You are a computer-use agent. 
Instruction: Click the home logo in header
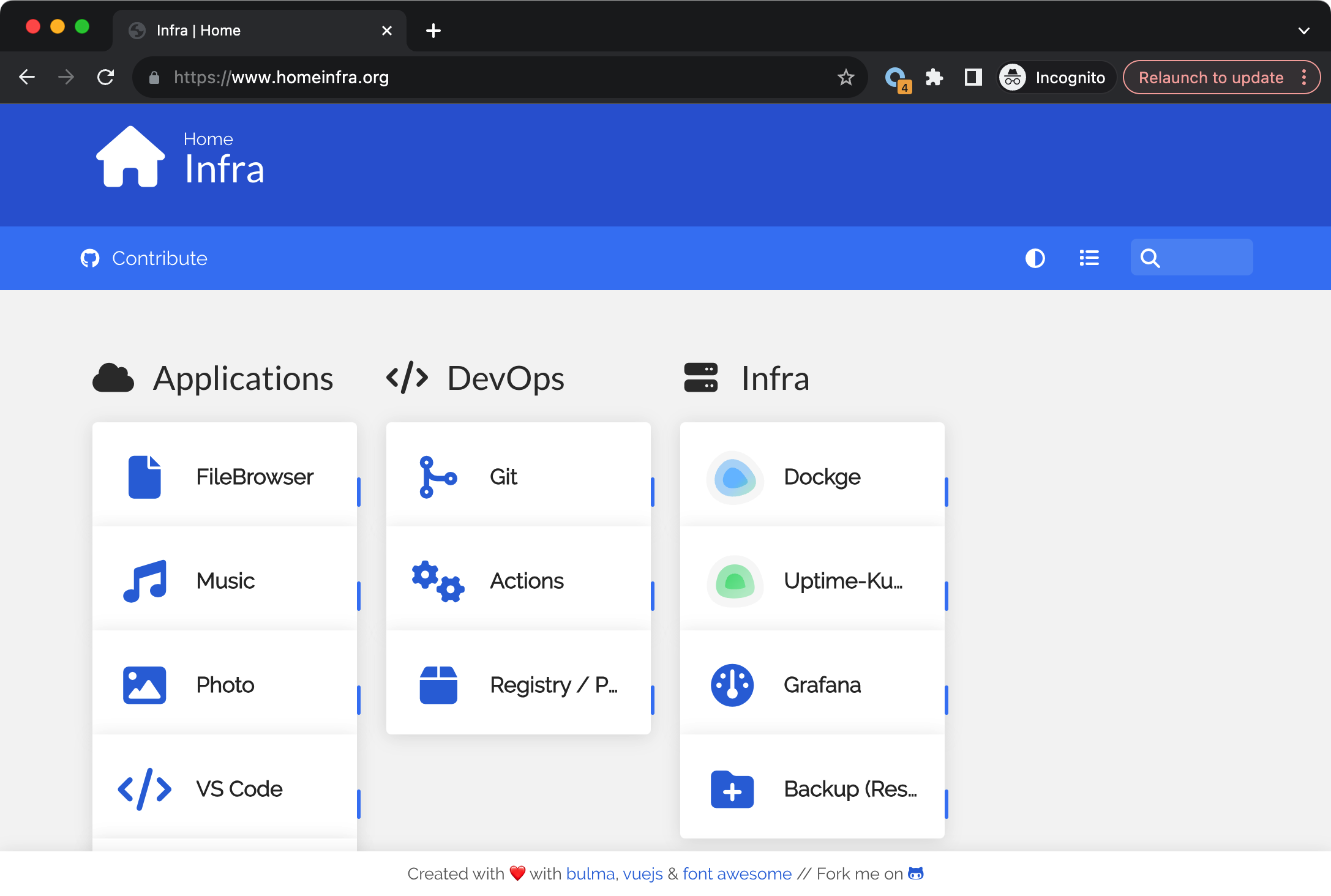coord(130,157)
